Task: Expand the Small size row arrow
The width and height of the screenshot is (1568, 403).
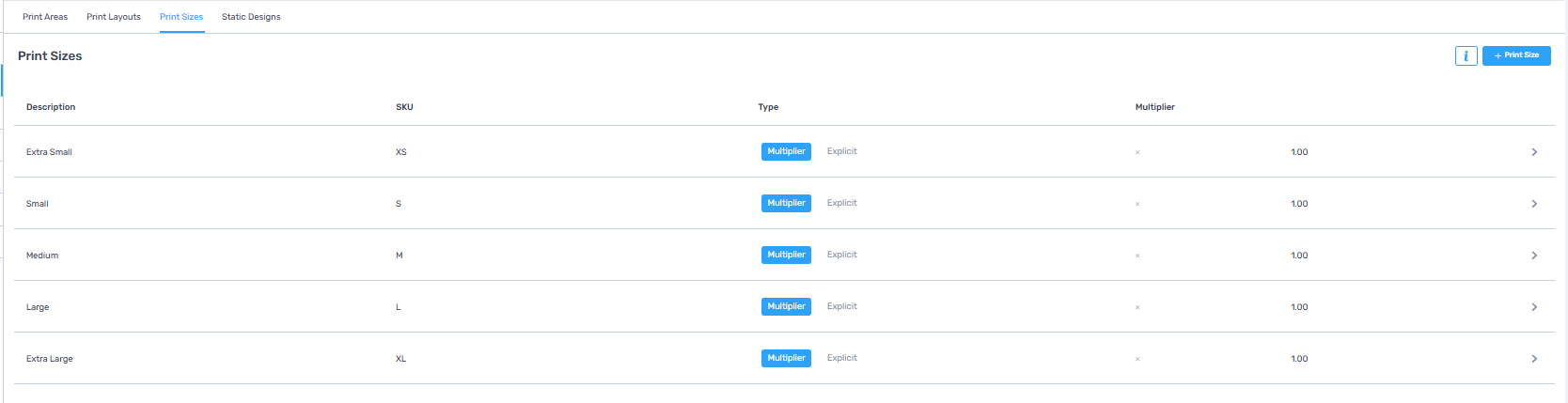Action: click(1534, 204)
